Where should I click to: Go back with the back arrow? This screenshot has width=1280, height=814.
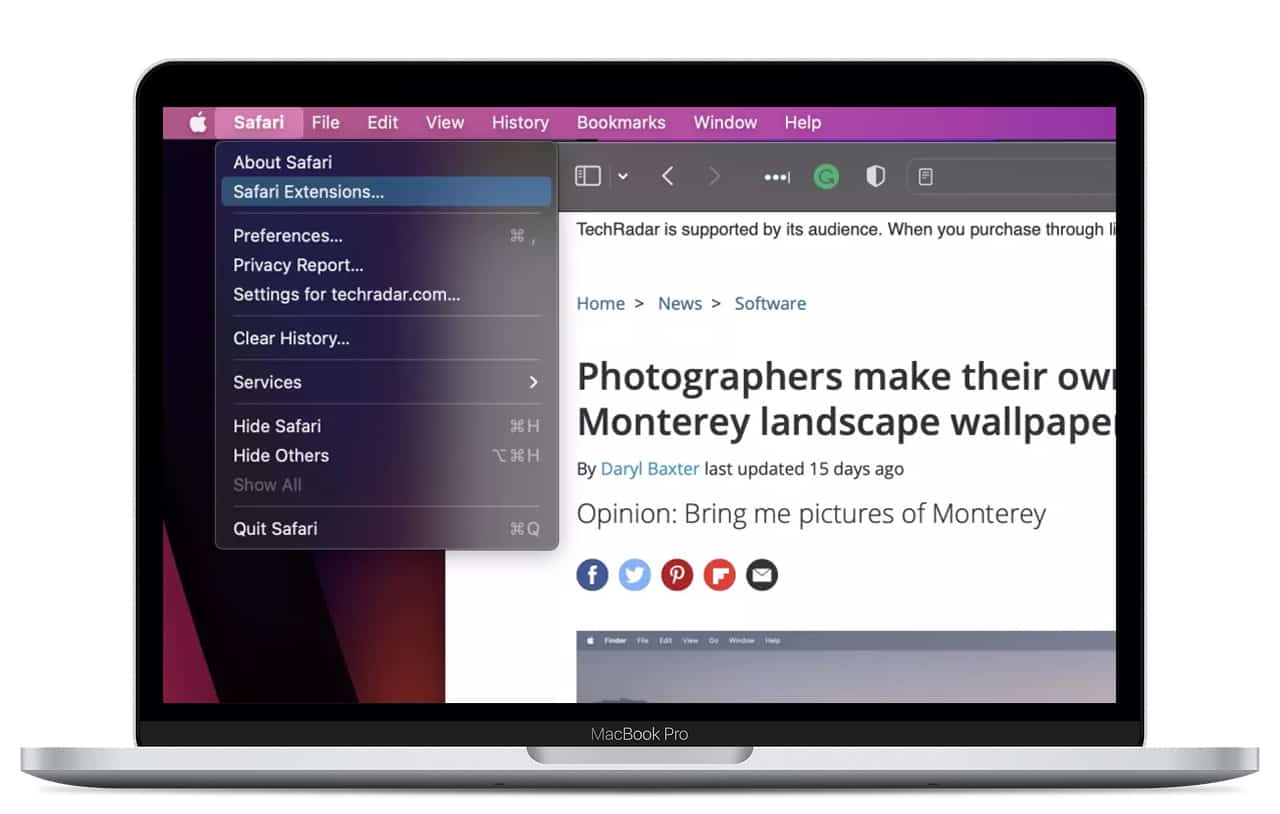tap(668, 176)
